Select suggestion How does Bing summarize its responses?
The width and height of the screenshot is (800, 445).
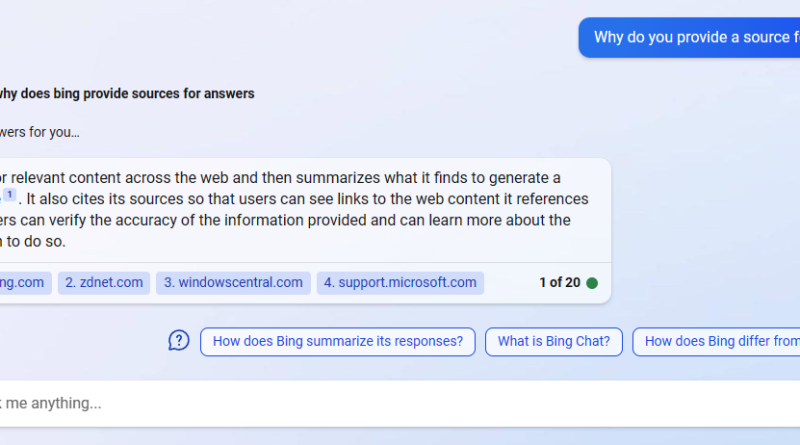coord(338,341)
